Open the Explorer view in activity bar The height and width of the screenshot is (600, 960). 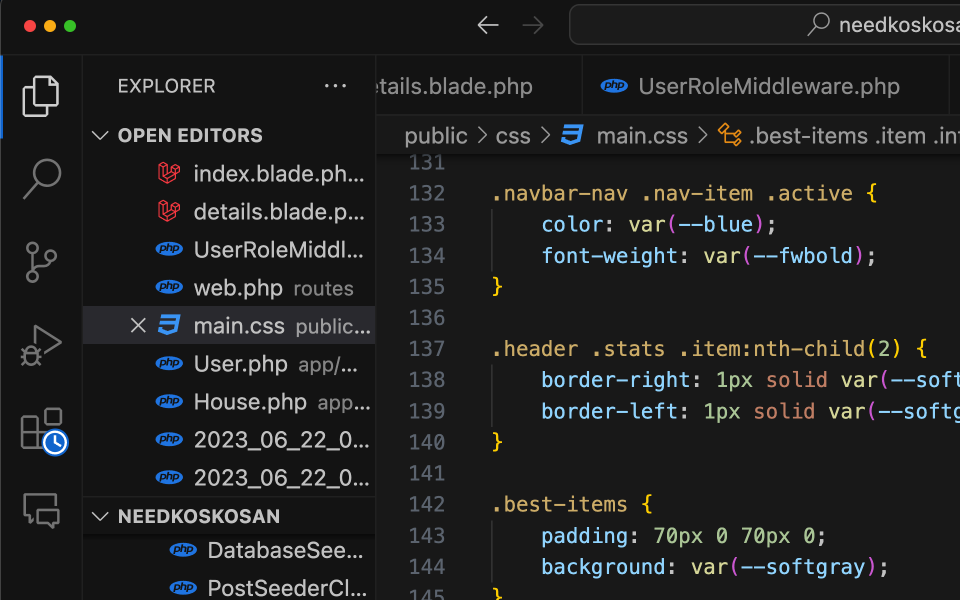pyautogui.click(x=41, y=96)
